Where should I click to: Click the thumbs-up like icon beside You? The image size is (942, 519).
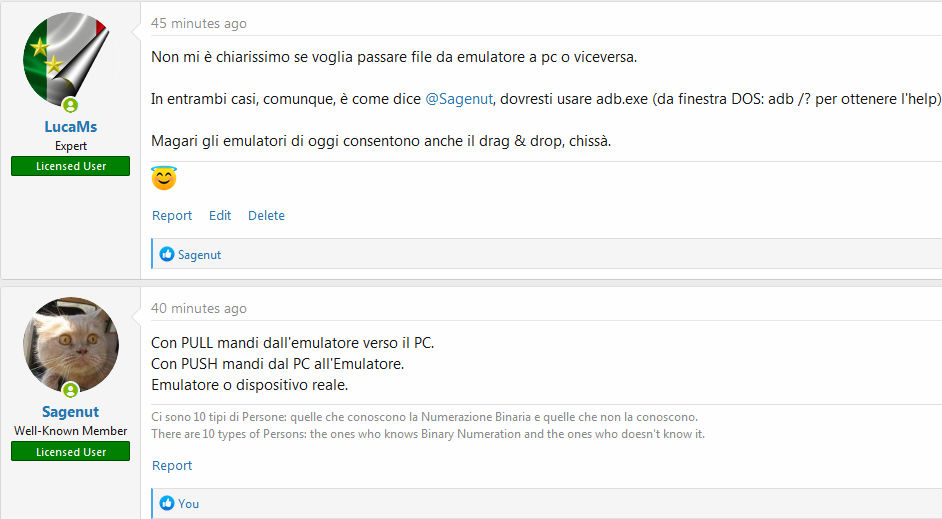167,504
